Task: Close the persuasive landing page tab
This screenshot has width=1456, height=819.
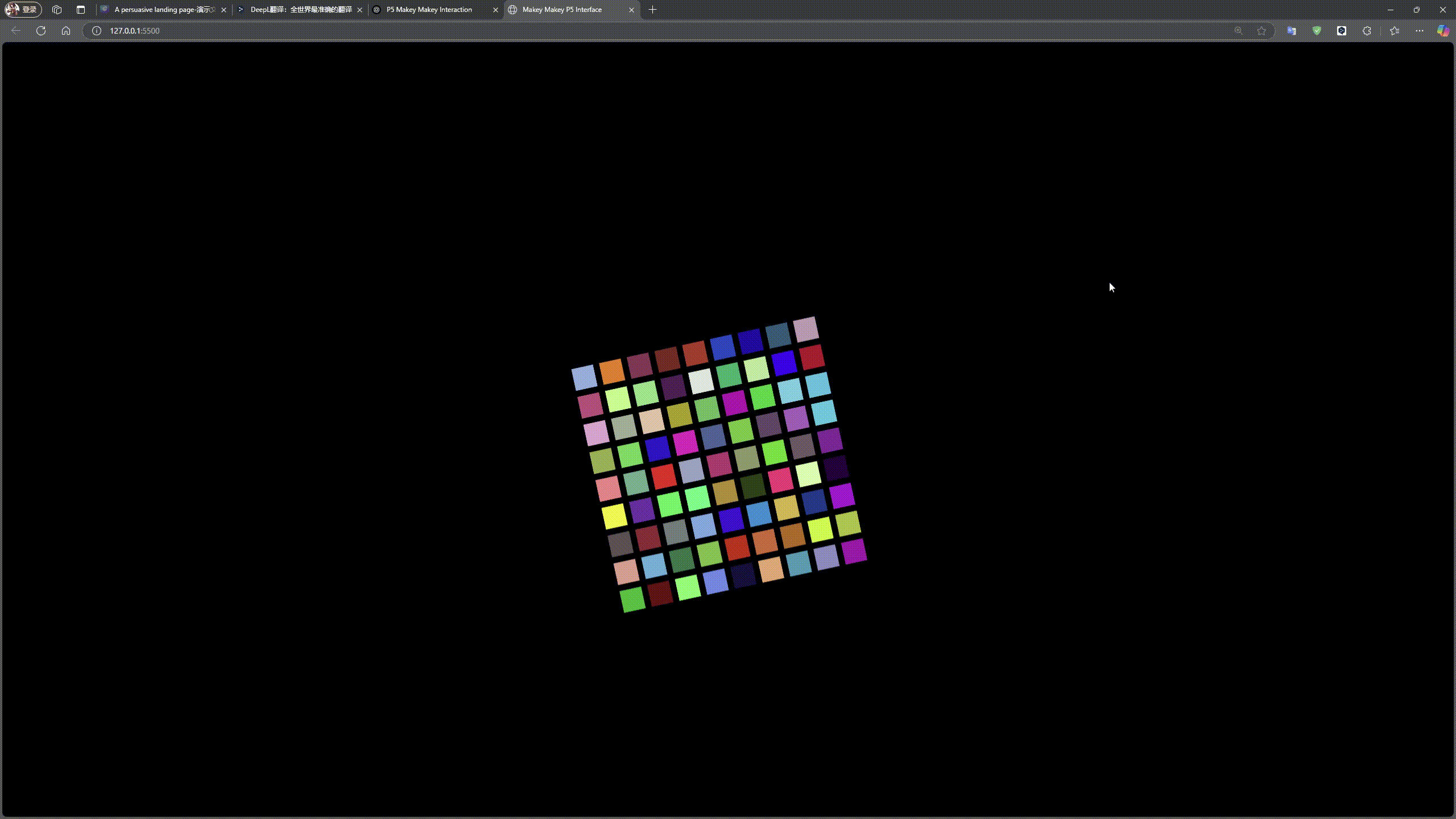Action: [x=224, y=10]
